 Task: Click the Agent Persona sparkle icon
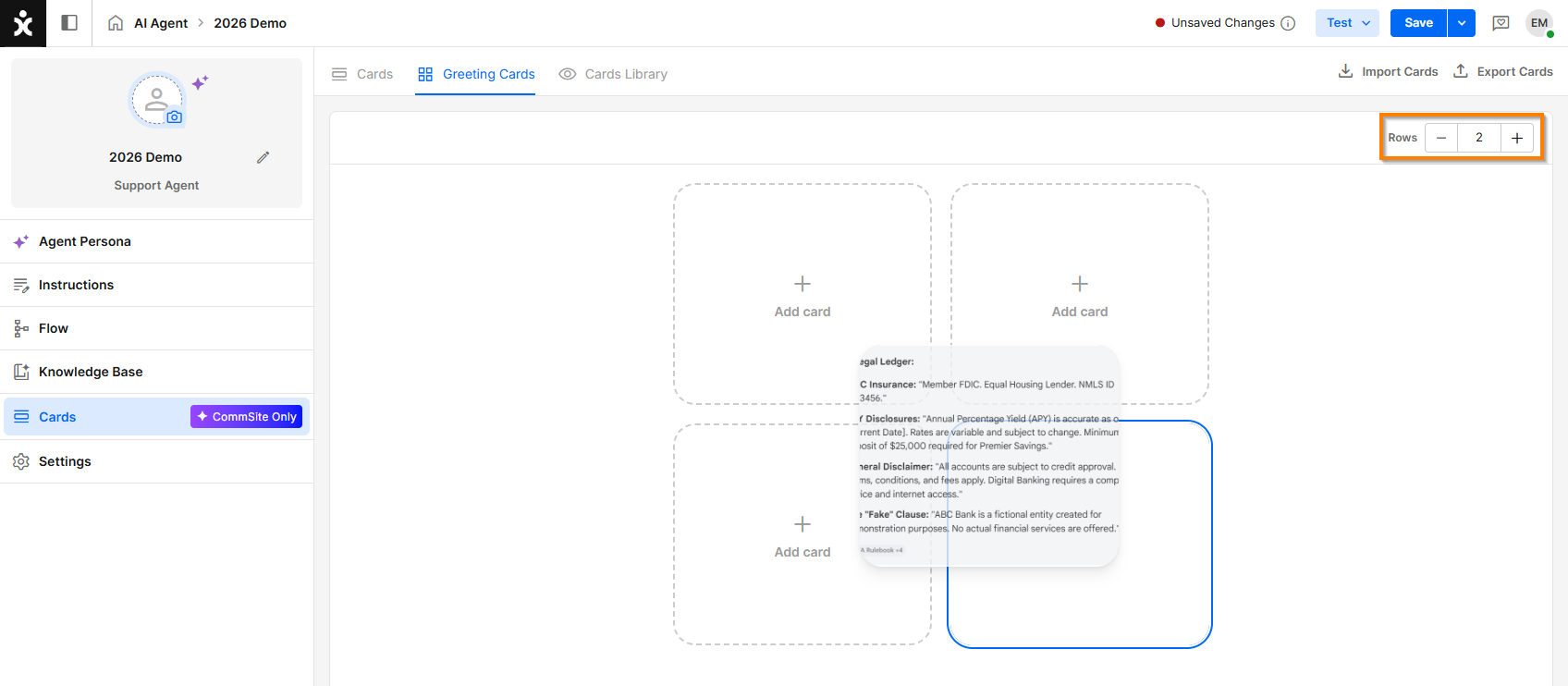tap(21, 241)
